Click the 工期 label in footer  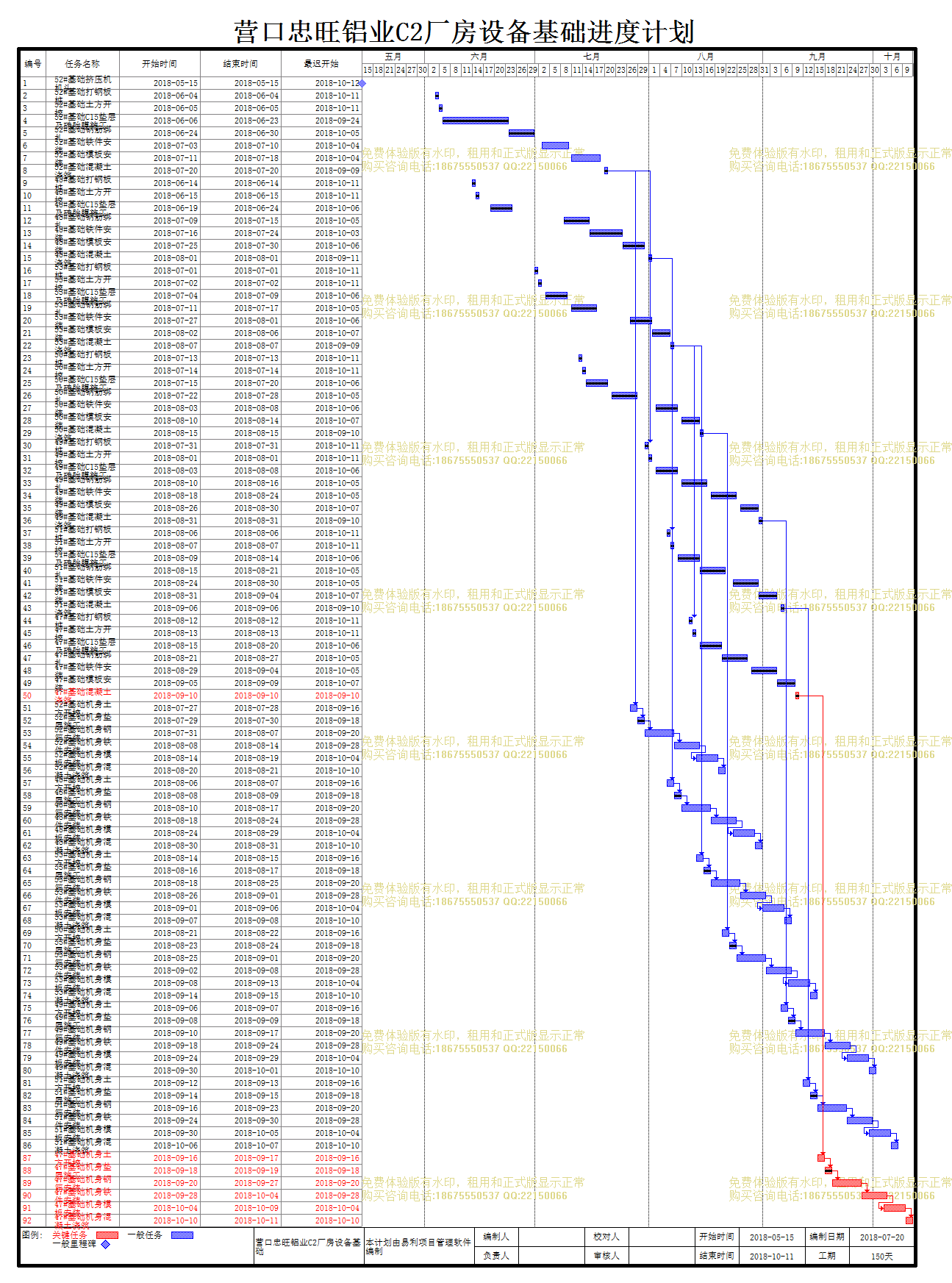pyautogui.click(x=827, y=1256)
